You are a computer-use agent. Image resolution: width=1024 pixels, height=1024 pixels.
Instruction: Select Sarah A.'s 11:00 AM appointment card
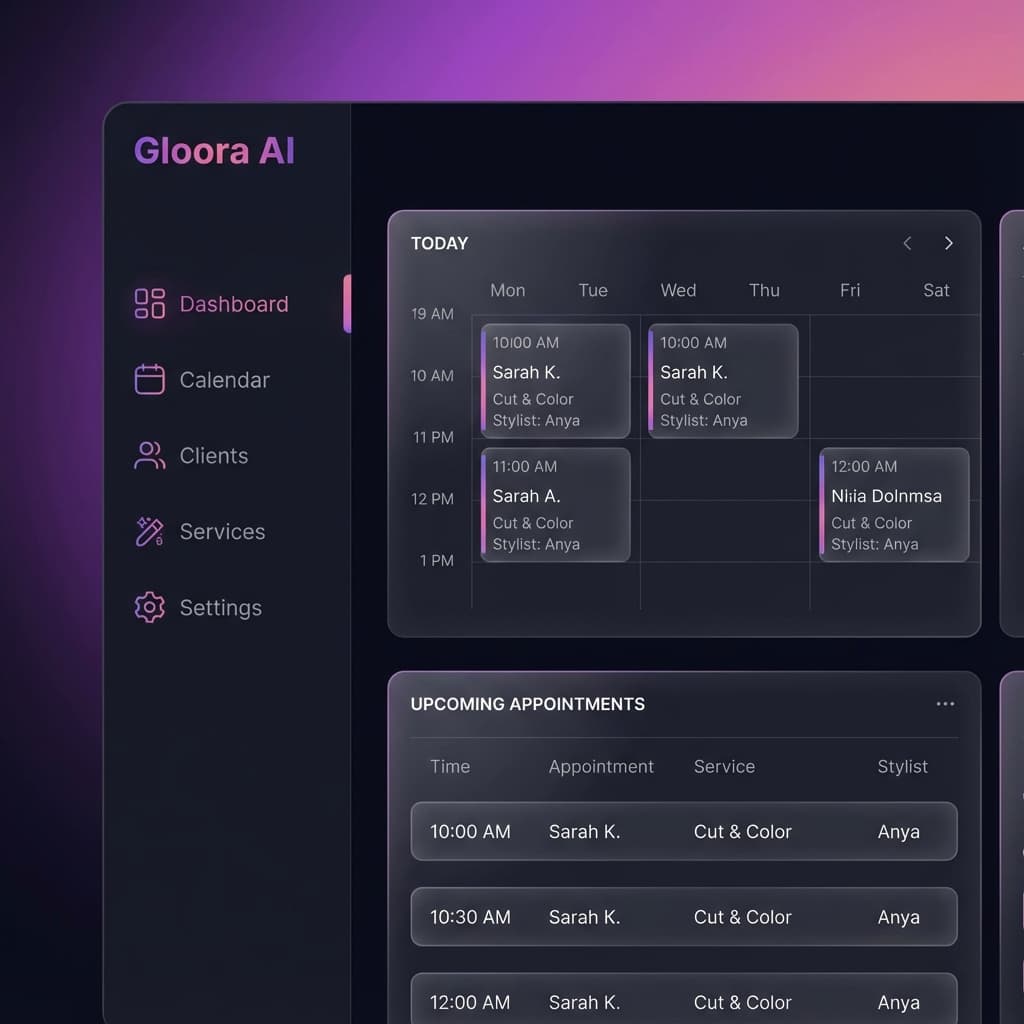[555, 504]
